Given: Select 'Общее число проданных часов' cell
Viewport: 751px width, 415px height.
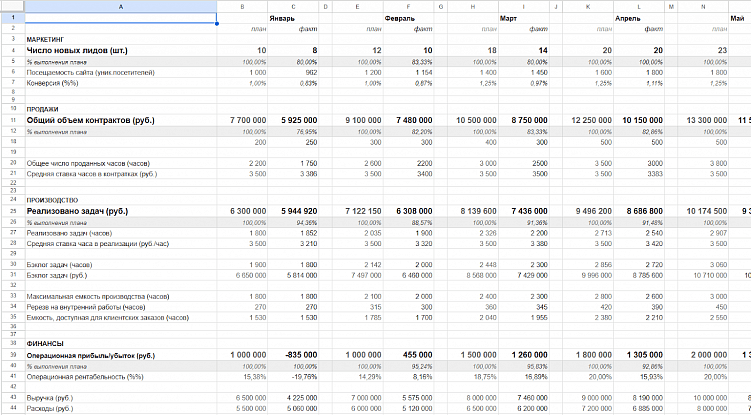Looking at the screenshot, I should 121,163.
